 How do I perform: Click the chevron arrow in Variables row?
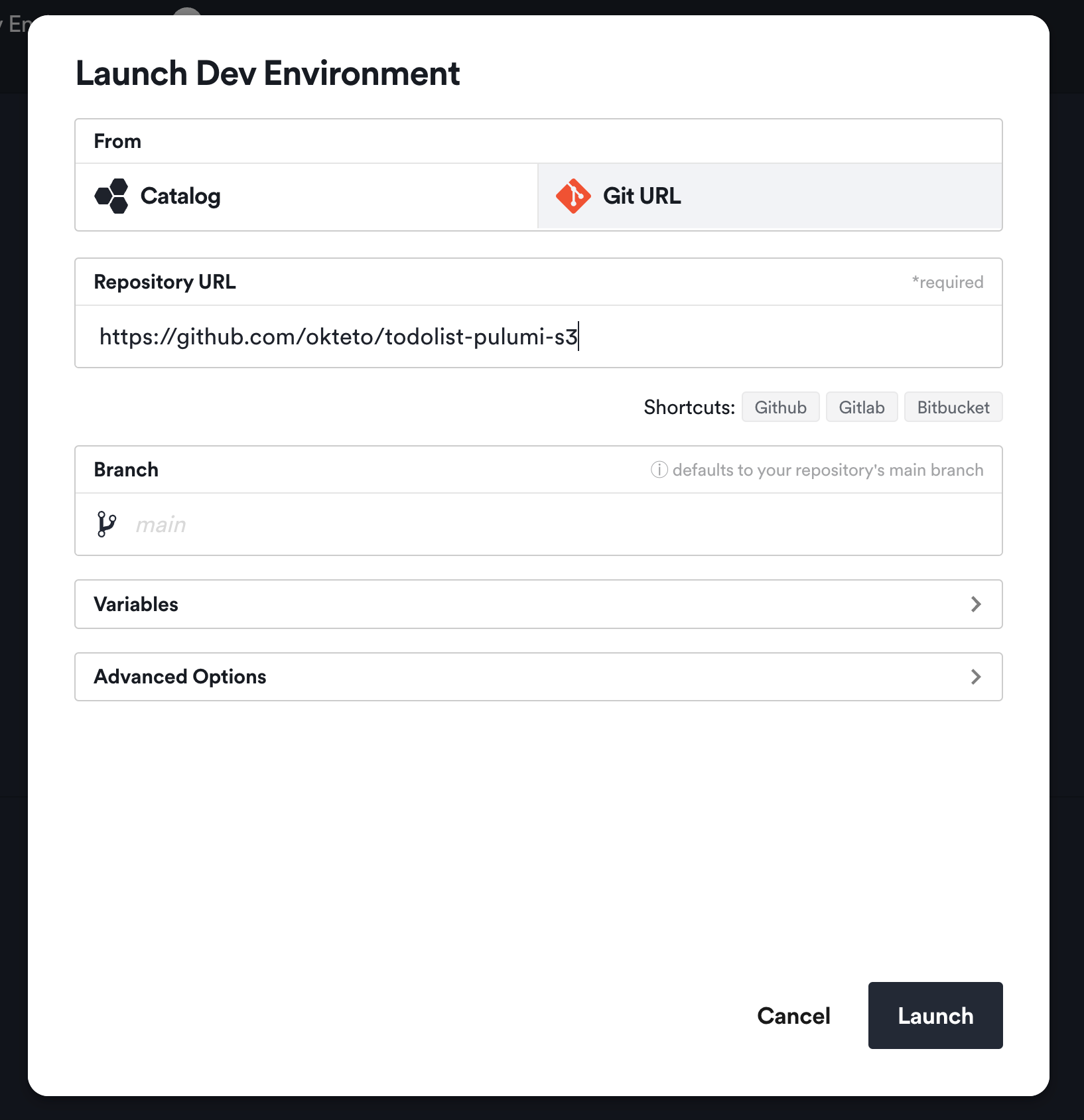pos(976,604)
